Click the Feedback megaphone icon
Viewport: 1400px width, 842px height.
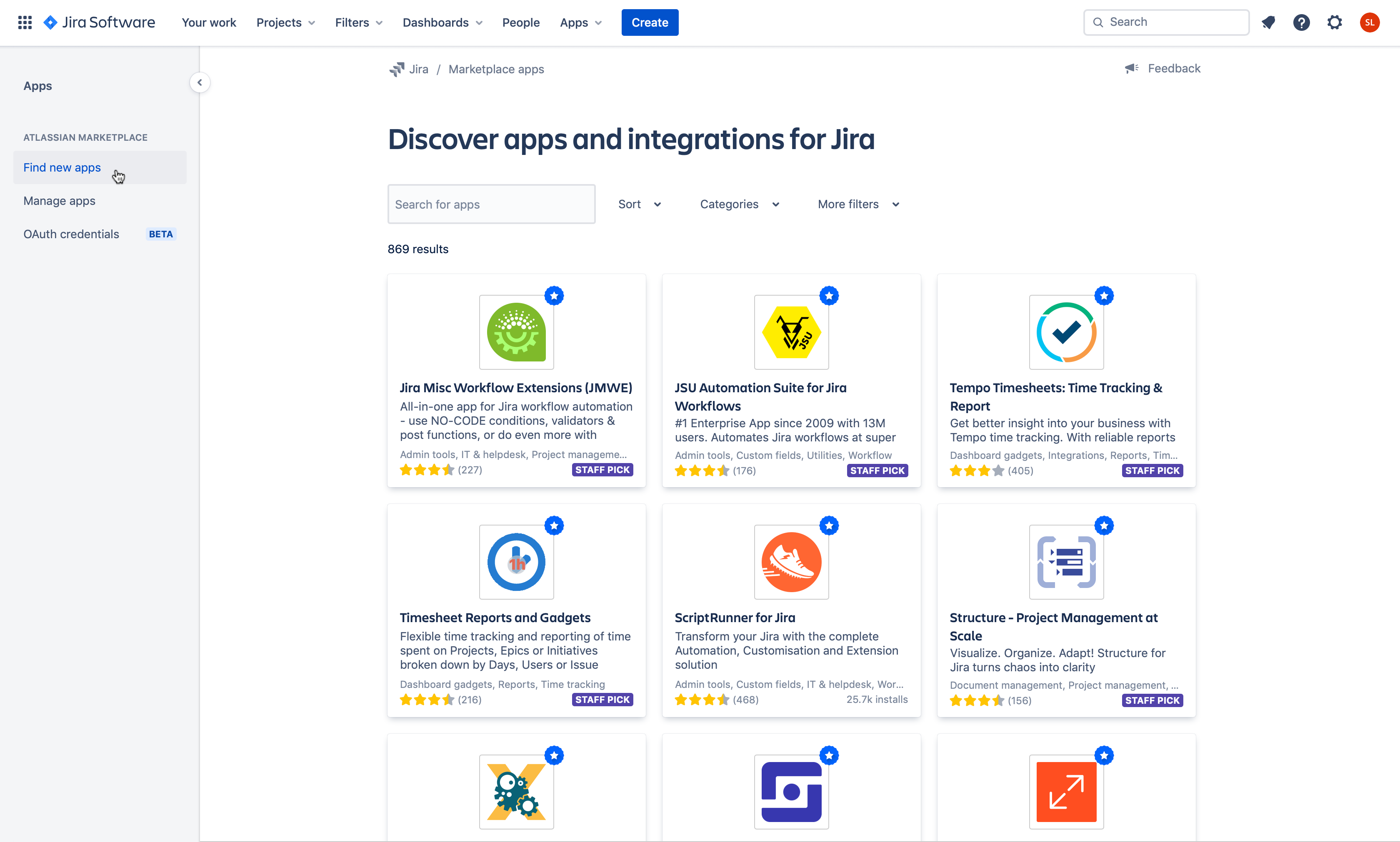click(1132, 69)
